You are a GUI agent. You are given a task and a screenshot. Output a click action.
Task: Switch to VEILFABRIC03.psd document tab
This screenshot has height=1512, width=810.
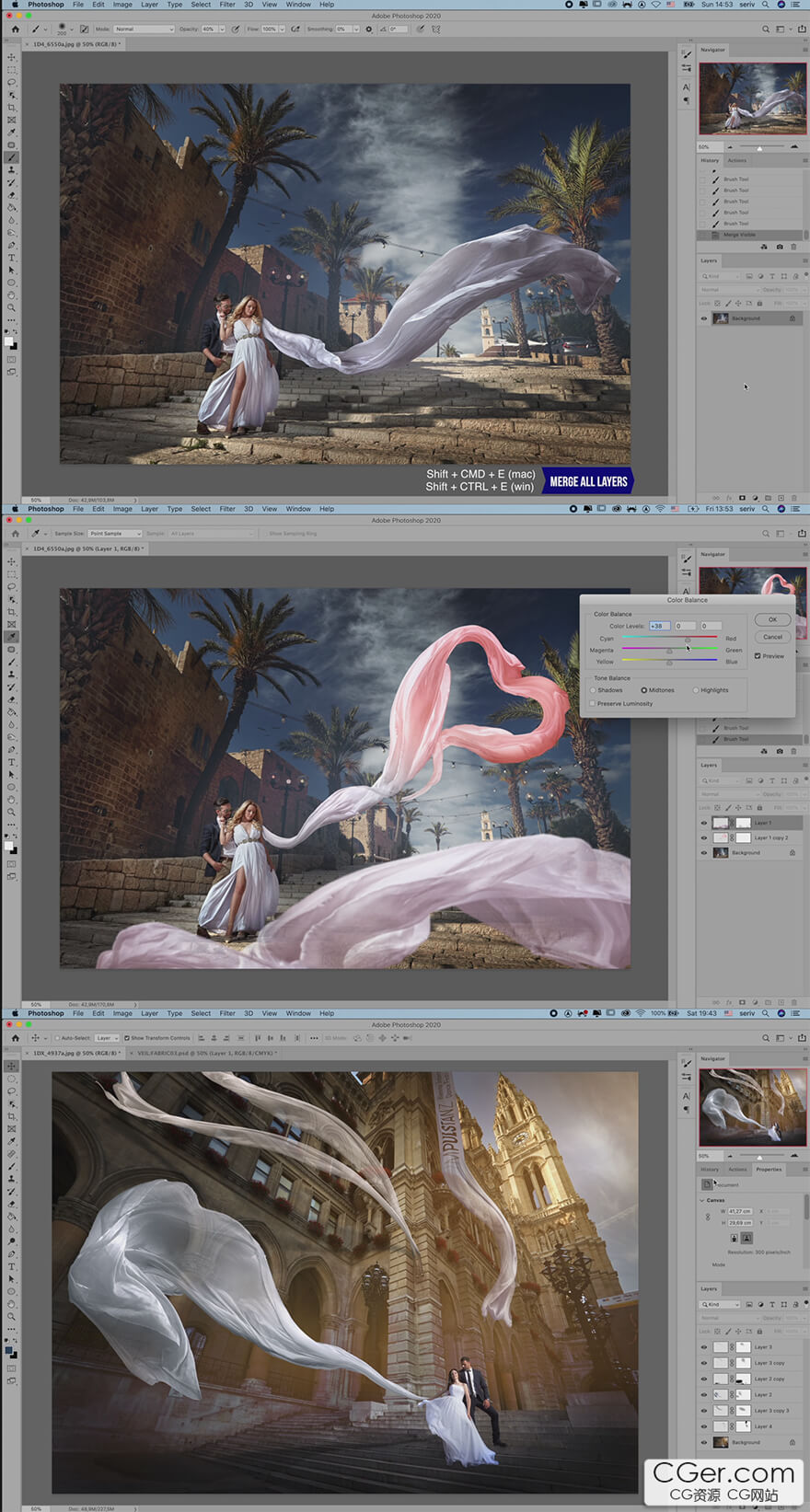coord(206,1053)
